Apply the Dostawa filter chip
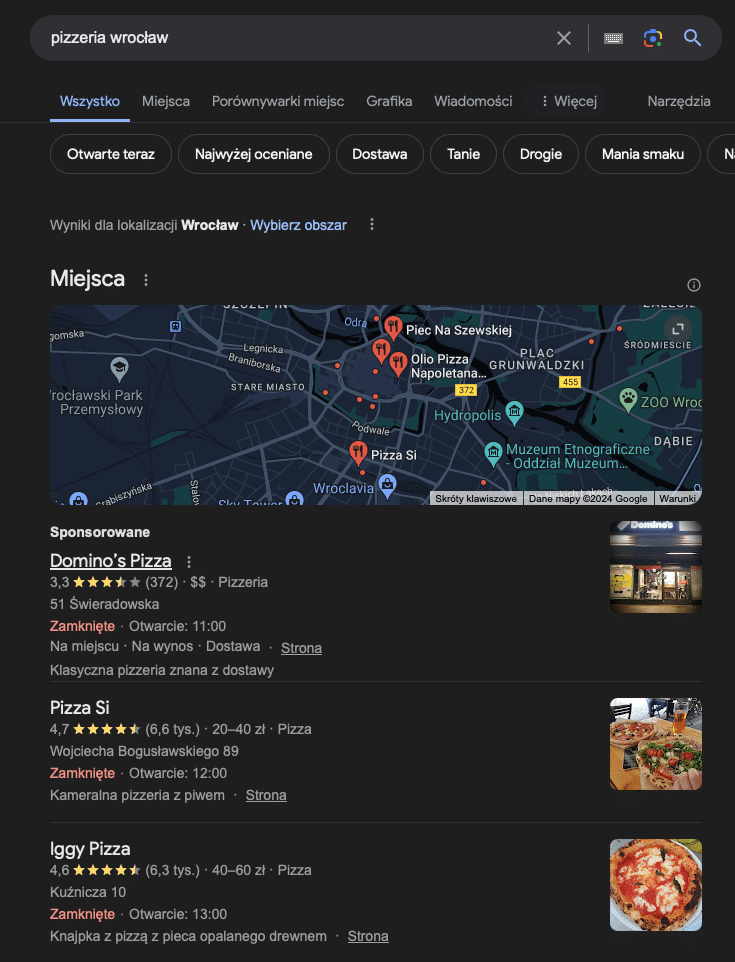This screenshot has height=962, width=735. [x=379, y=154]
